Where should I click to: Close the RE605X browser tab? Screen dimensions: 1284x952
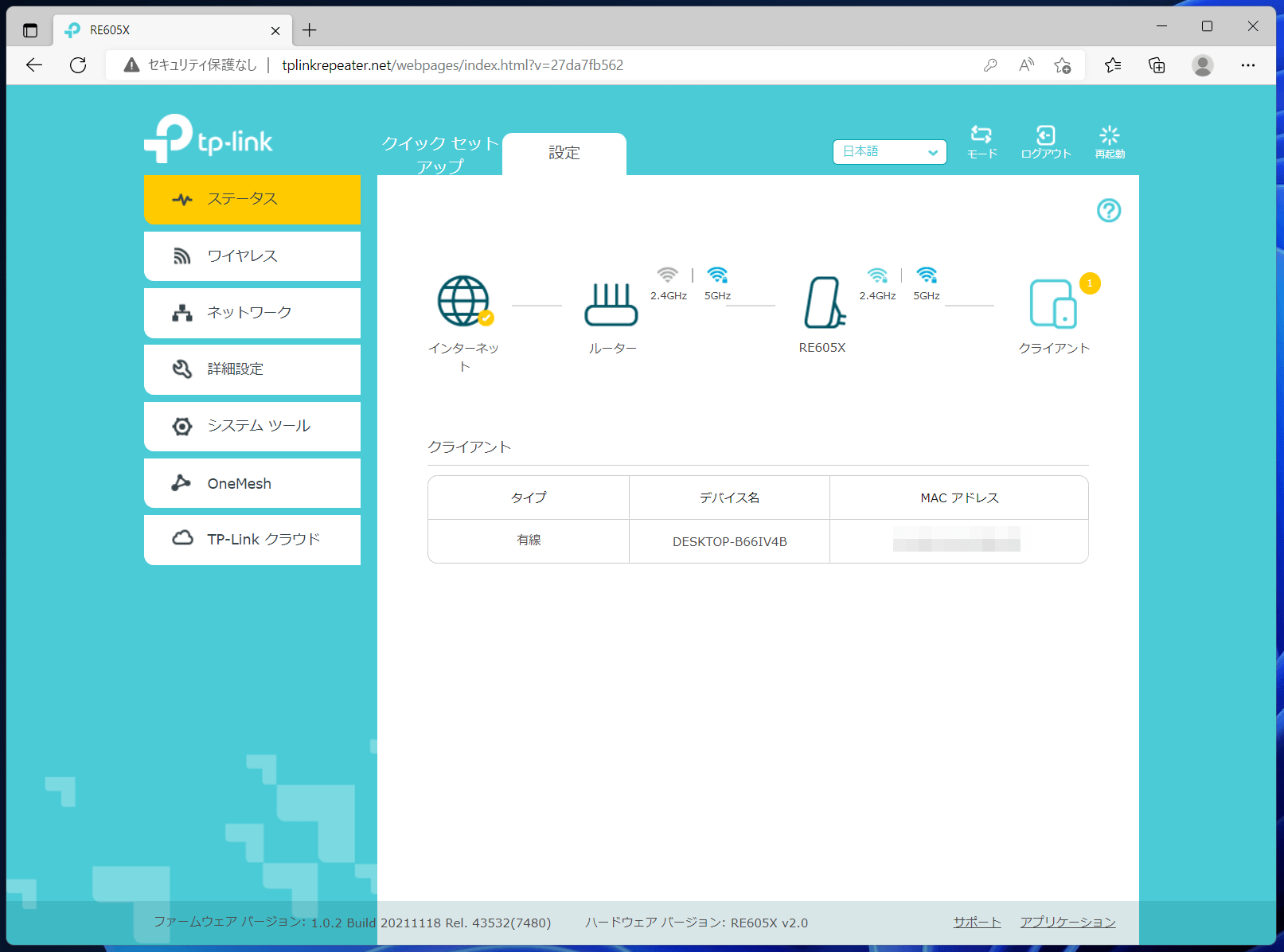coord(275,30)
